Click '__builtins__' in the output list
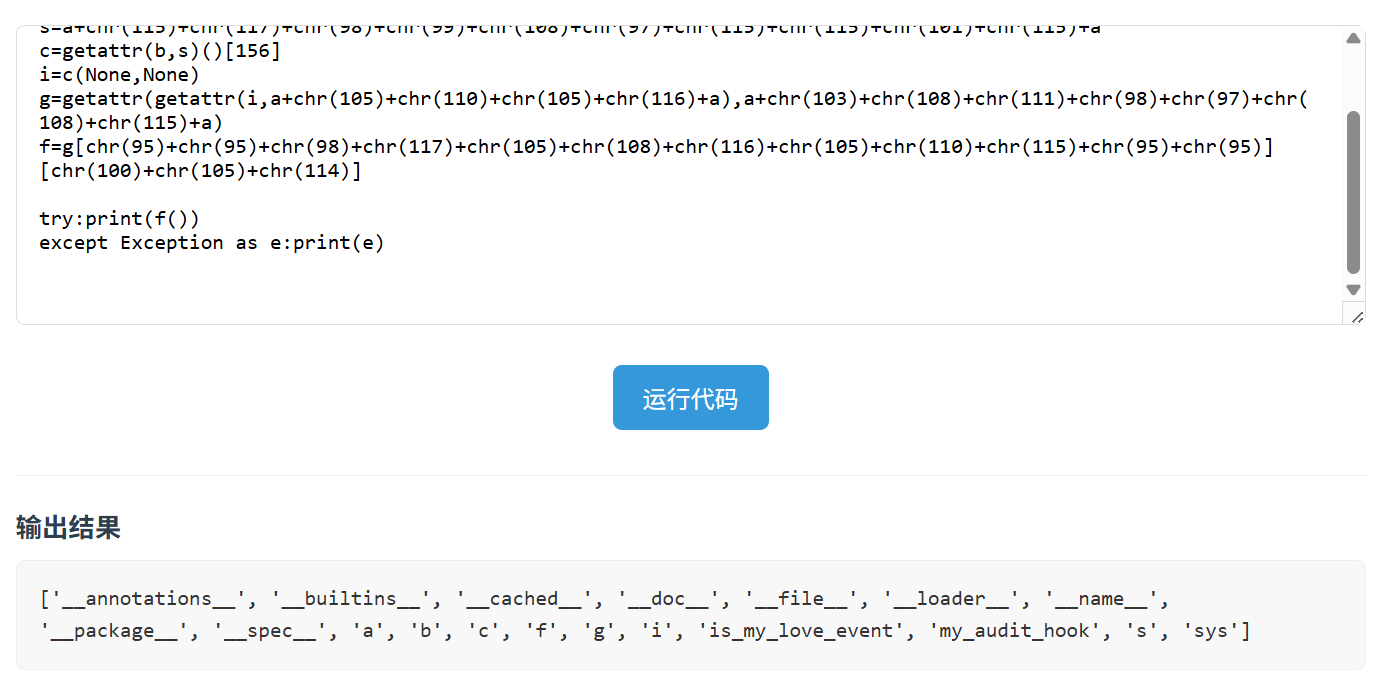The width and height of the screenshot is (1393, 700). 351,599
